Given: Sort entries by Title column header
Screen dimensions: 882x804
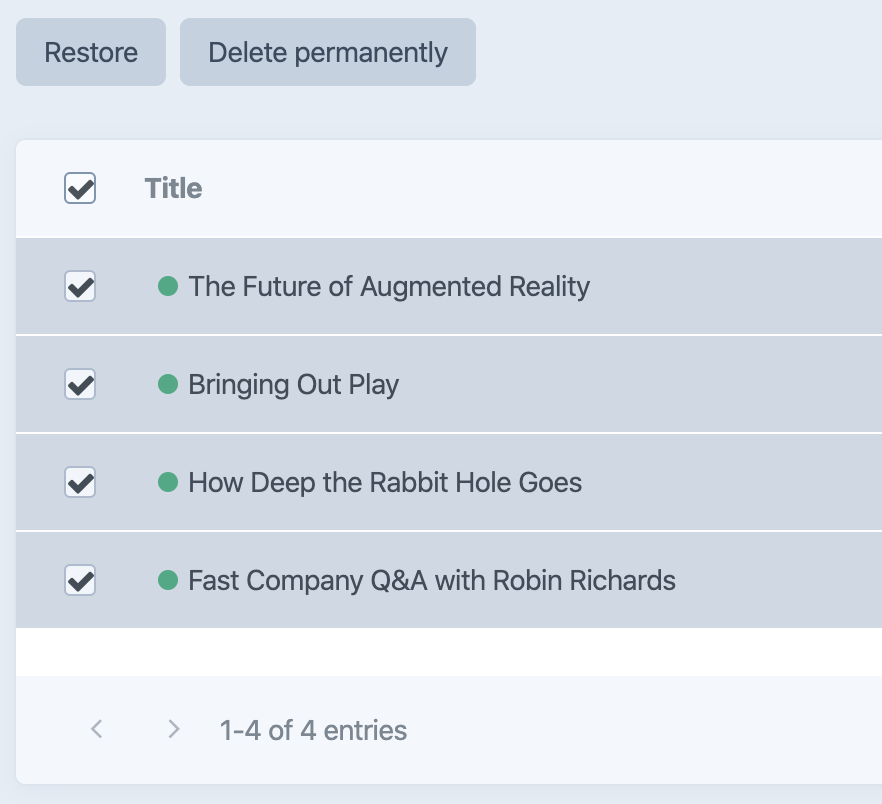Looking at the screenshot, I should coord(173,188).
